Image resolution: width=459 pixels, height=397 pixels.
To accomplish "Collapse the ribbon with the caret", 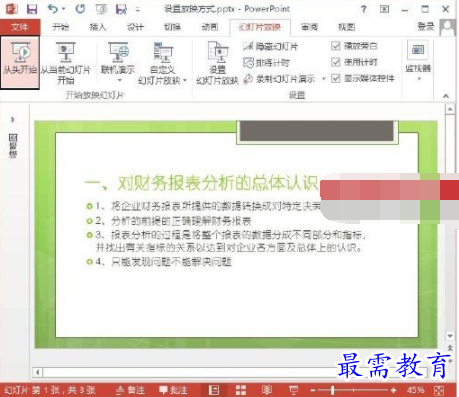I will (x=446, y=96).
